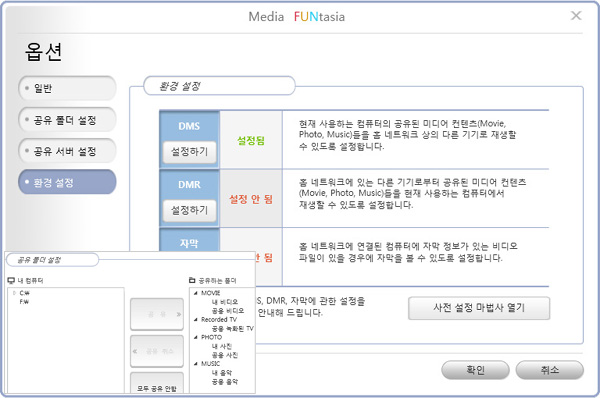Image resolution: width=600 pixels, height=398 pixels.
Task: Click the « 공유 취소 button
Action: pyautogui.click(x=157, y=351)
